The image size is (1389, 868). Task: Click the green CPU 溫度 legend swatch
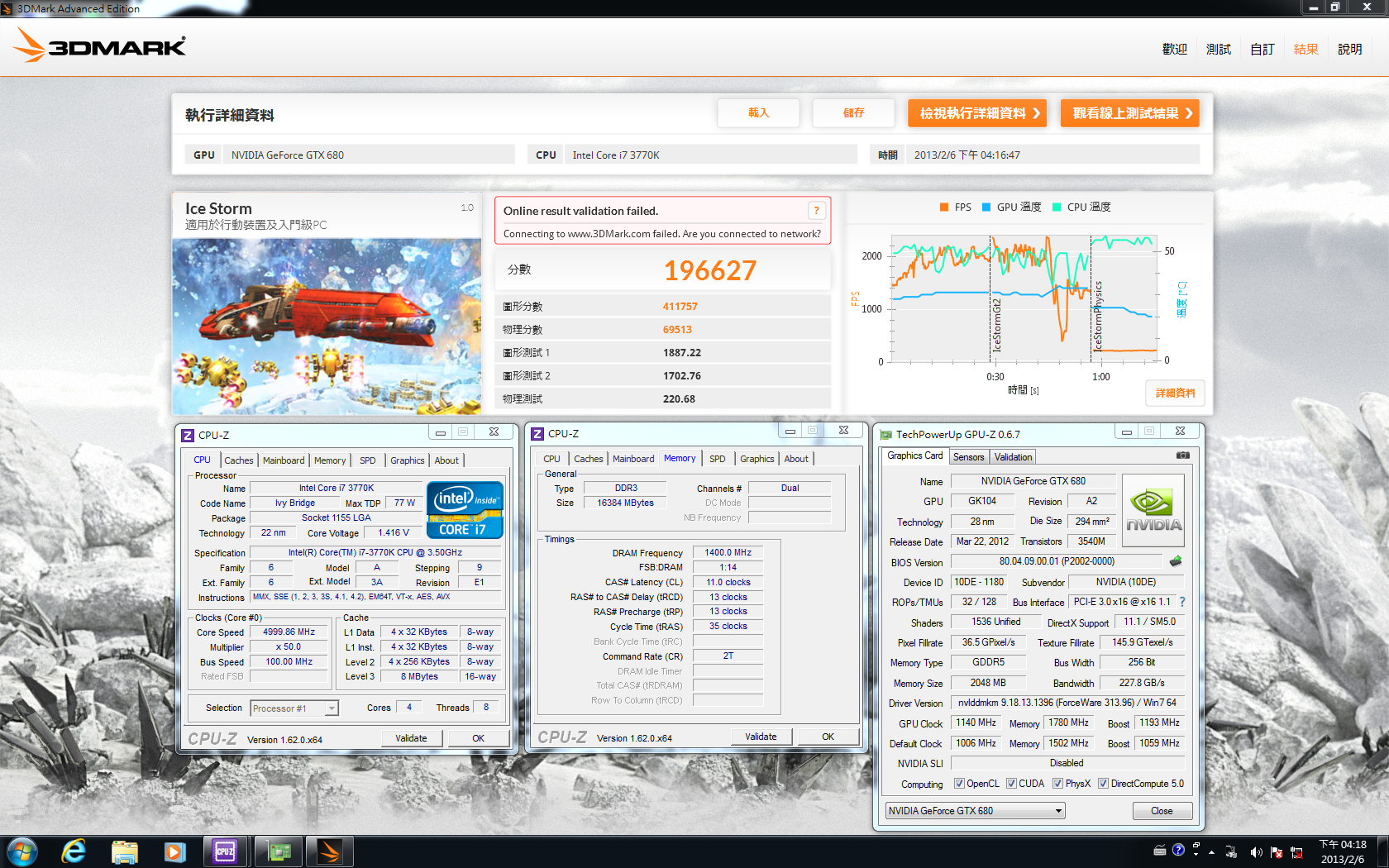click(1057, 207)
